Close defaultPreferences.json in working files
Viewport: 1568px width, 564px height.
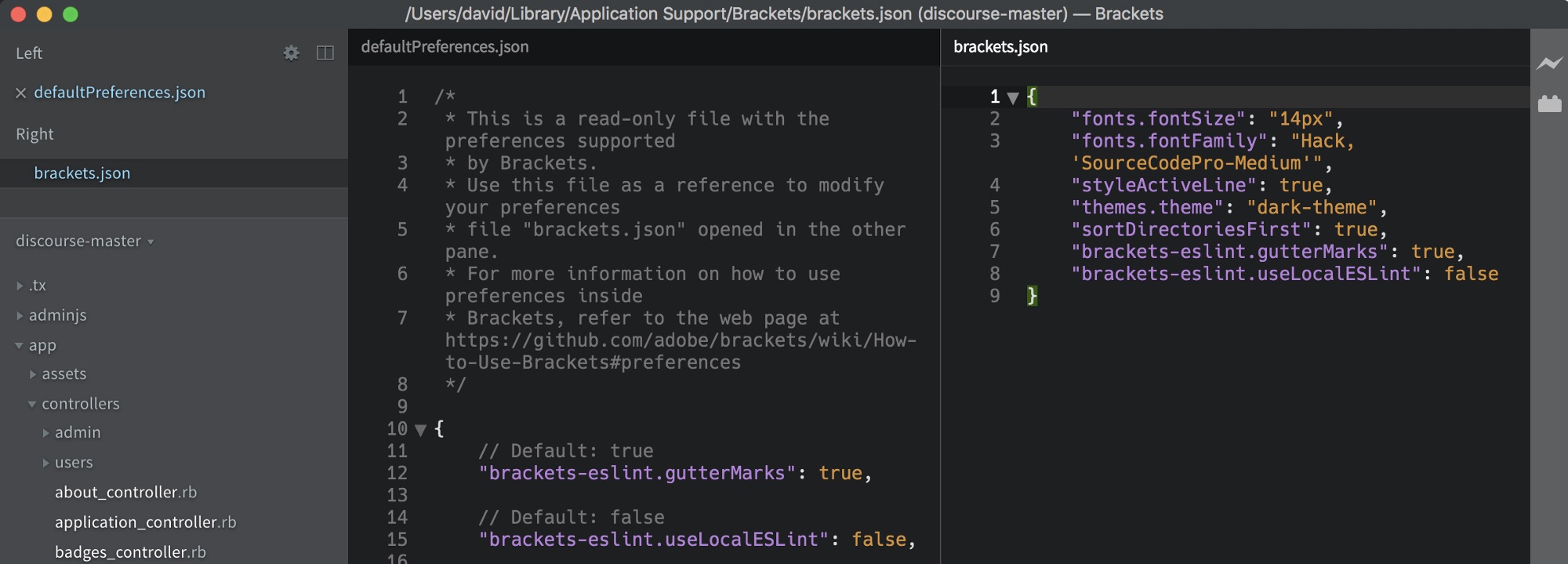tap(21, 93)
